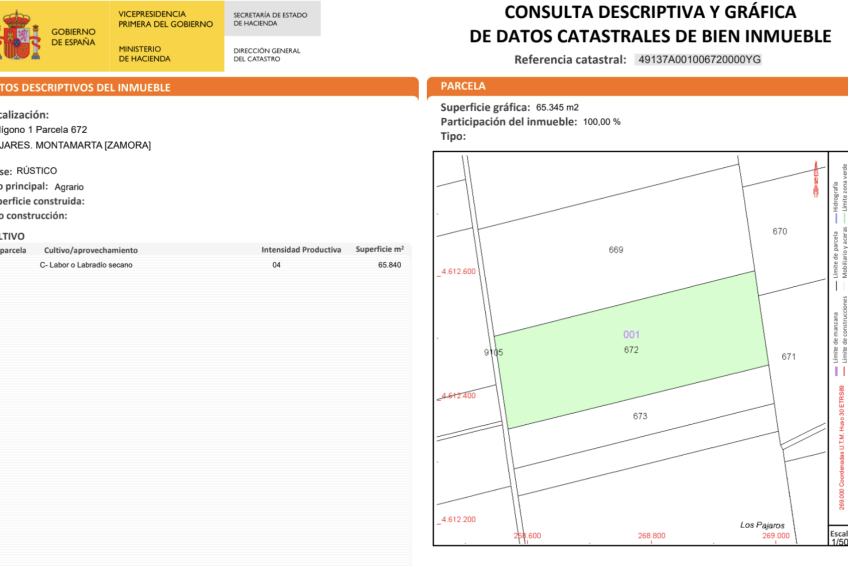Screen dimensions: 848x566
Task: Click parcel 673 on the map
Action: [640, 416]
